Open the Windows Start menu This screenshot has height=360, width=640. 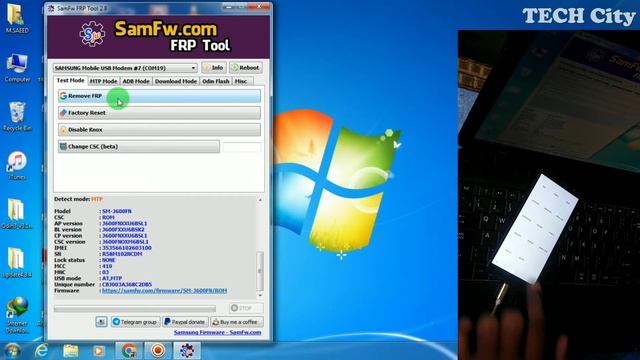[12, 351]
